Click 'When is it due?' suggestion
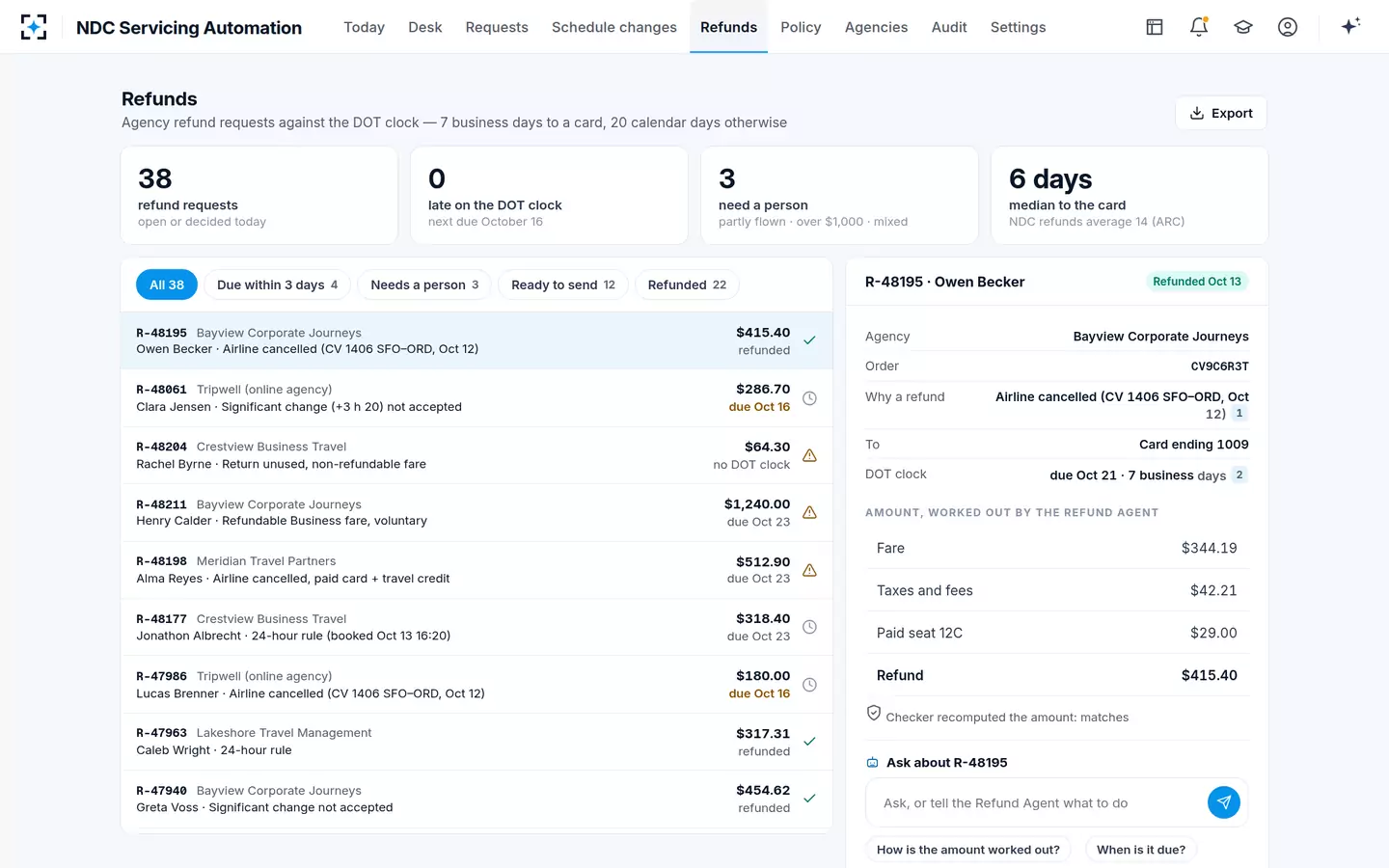 coord(1141,850)
